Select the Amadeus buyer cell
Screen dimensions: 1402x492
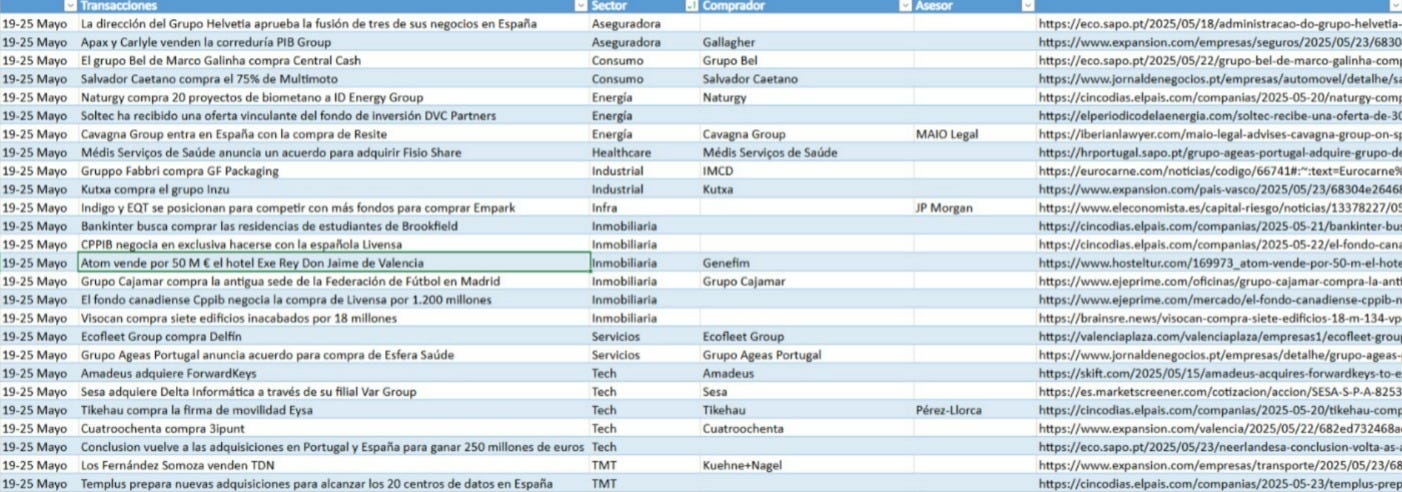(x=807, y=373)
